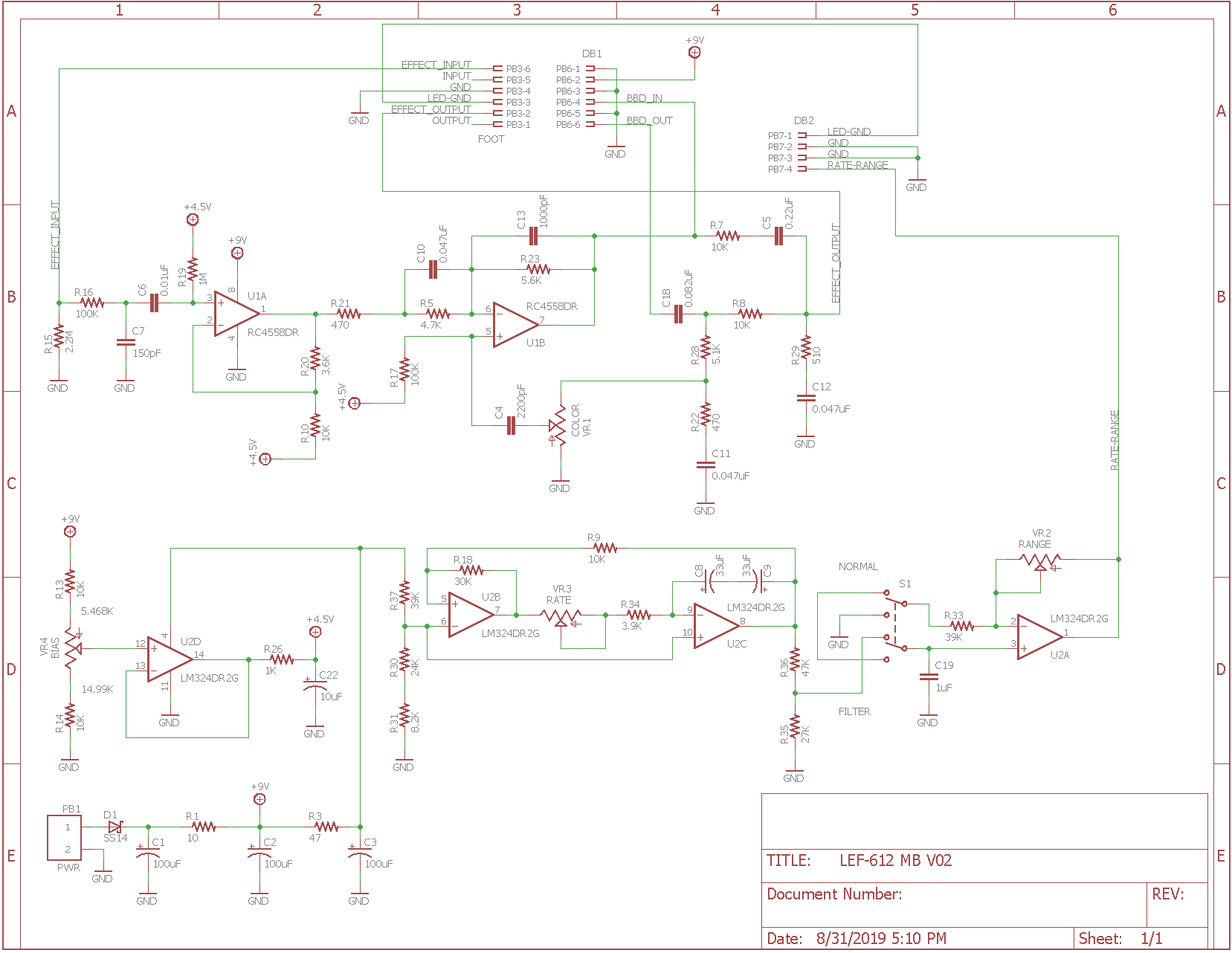The width and height of the screenshot is (1232, 953).
Task: Click the NORMAL switch label
Action: [x=858, y=566]
